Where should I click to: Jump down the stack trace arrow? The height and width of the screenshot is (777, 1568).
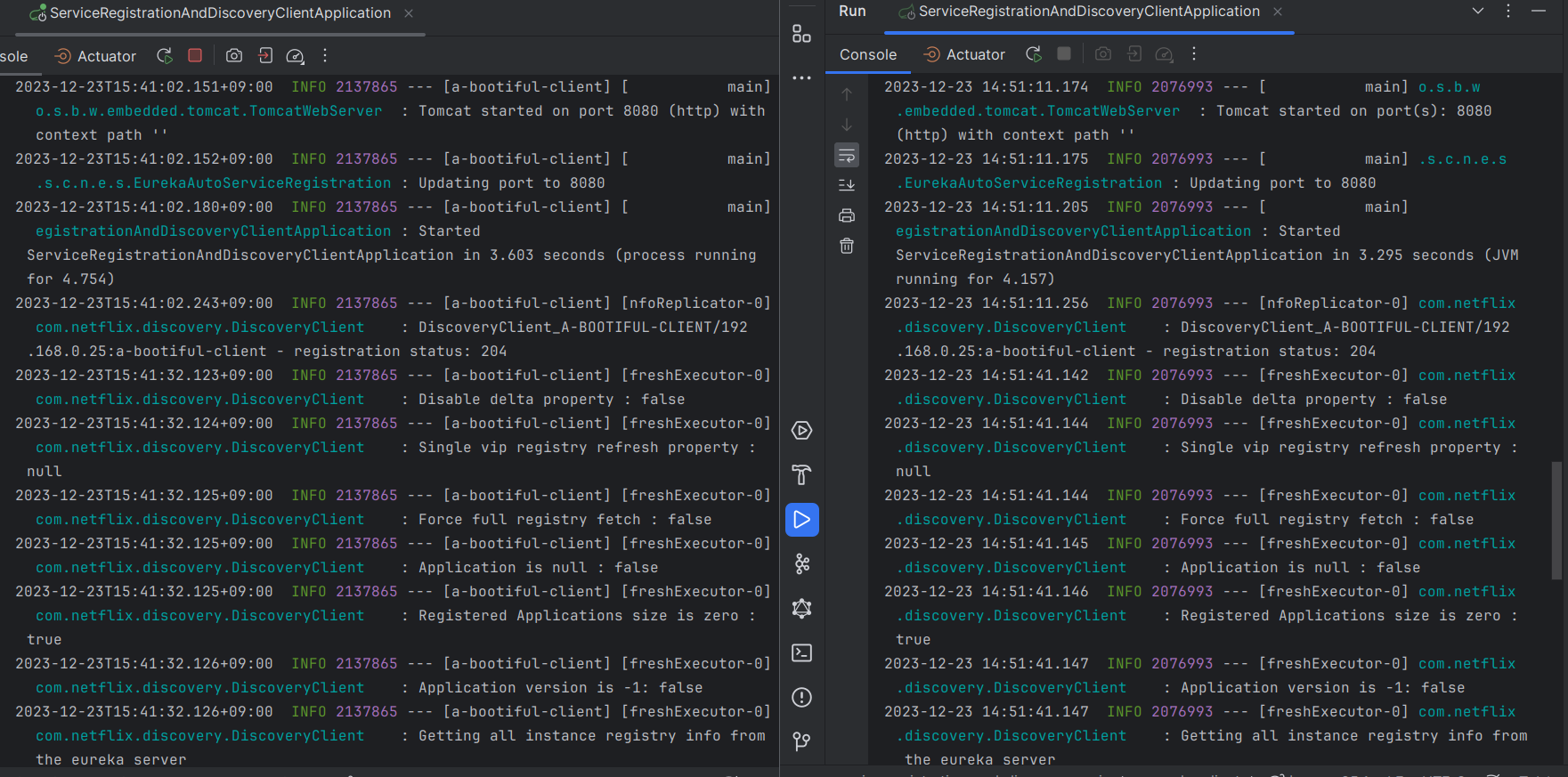click(847, 125)
